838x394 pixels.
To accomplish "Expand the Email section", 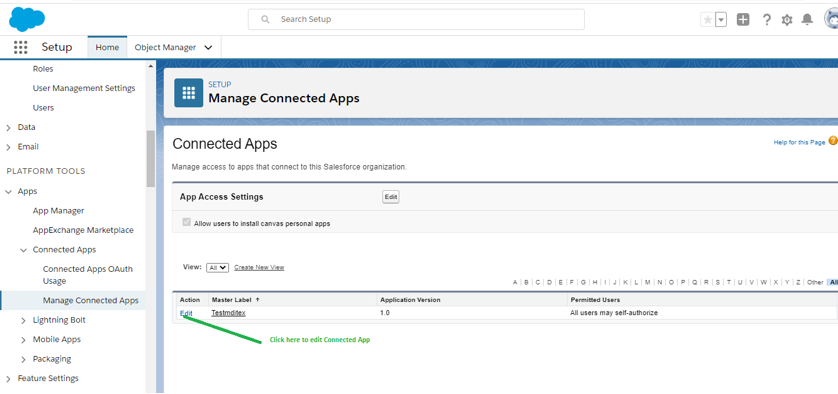I will (x=9, y=146).
